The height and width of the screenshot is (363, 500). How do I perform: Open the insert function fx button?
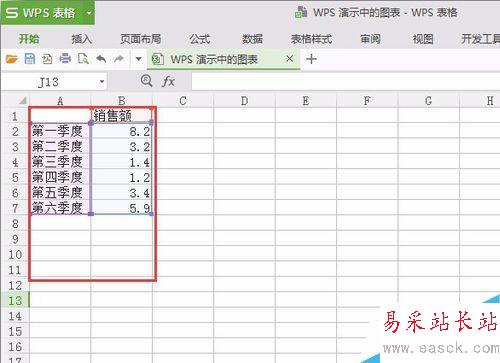coord(168,81)
